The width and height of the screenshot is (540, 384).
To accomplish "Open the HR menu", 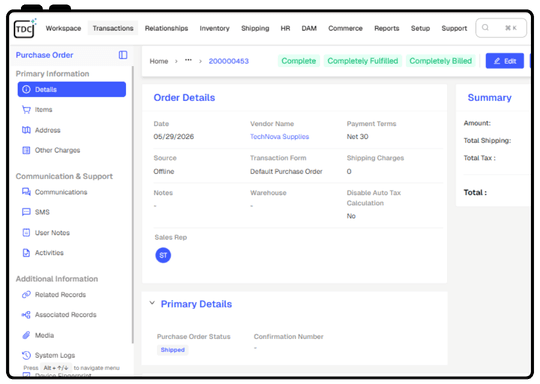I will coord(285,28).
